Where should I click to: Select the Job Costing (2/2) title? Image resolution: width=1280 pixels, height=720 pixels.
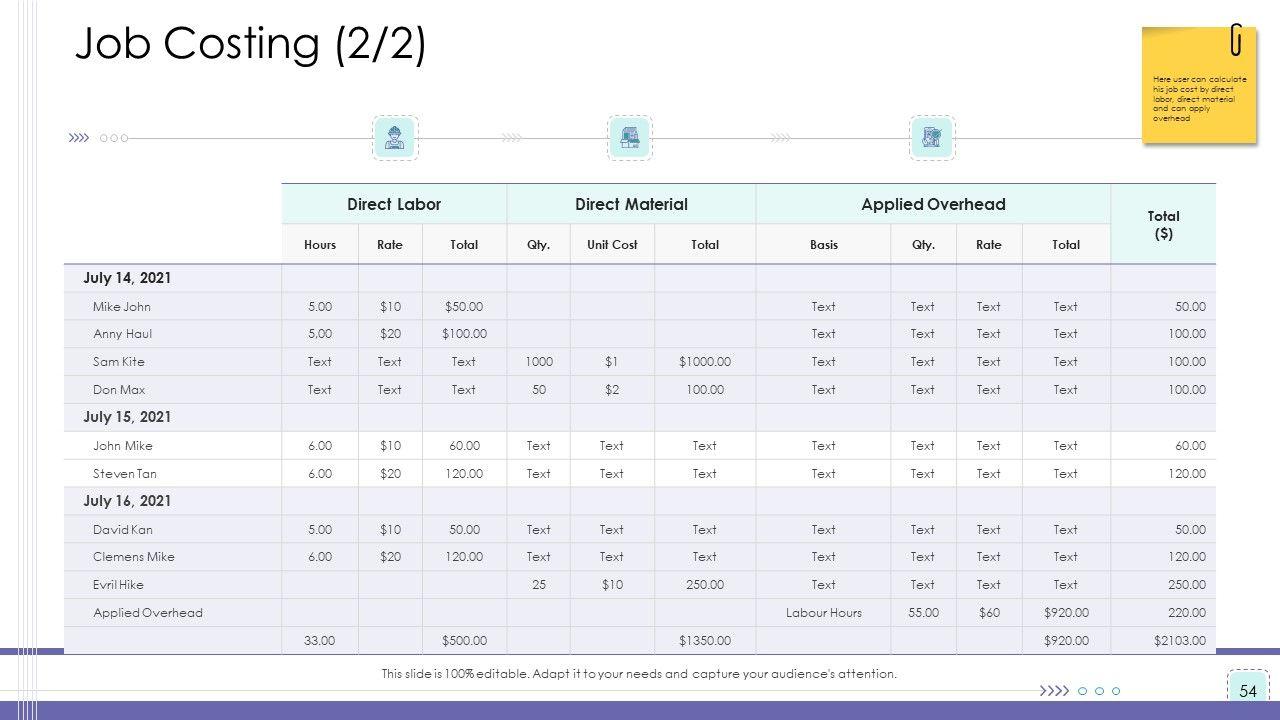tap(250, 44)
